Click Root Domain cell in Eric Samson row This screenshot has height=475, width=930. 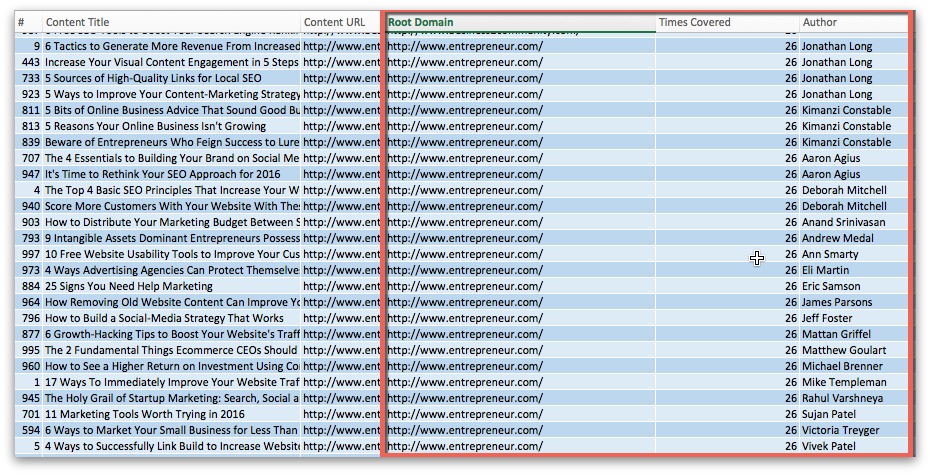(520, 286)
